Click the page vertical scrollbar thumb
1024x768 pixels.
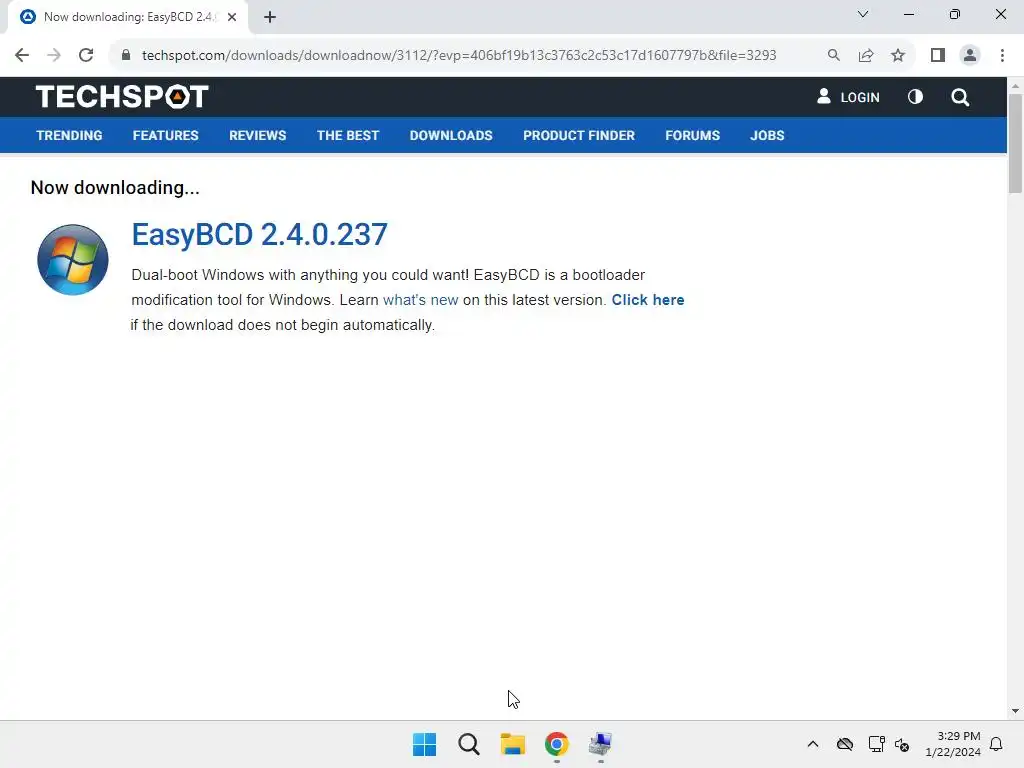tap(1015, 144)
